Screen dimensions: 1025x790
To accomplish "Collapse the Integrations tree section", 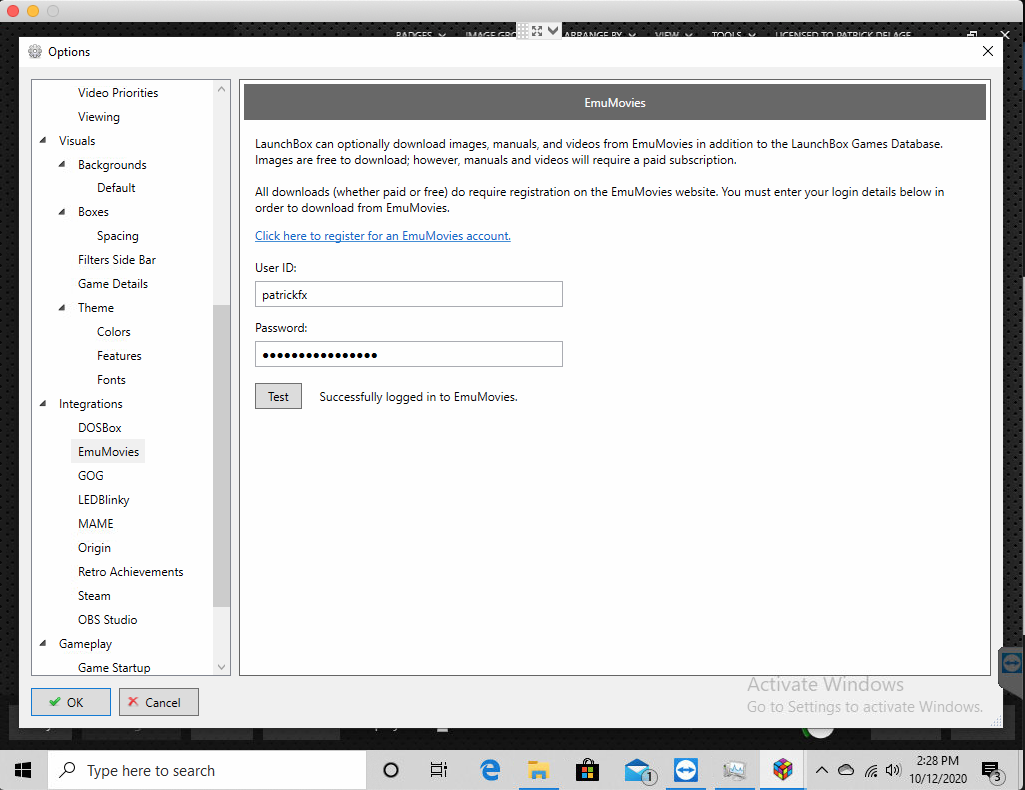I will [x=43, y=404].
